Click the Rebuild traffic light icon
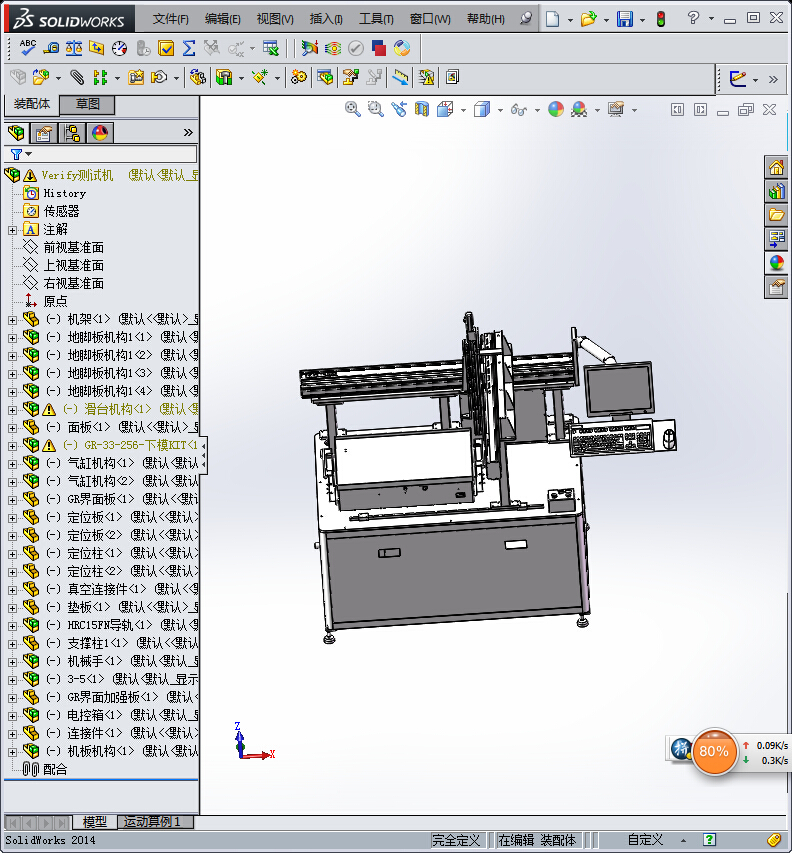Image resolution: width=792 pixels, height=853 pixels. pyautogui.click(x=661, y=19)
